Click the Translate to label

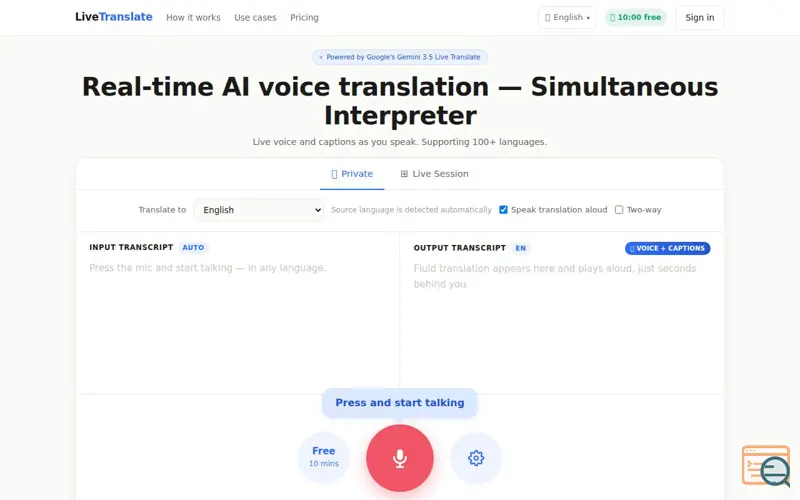point(162,210)
